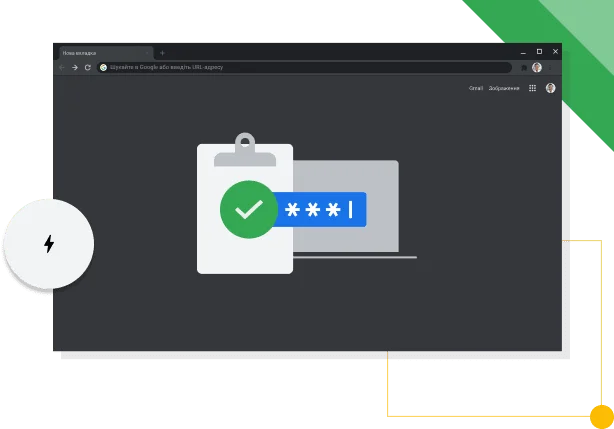Click the lightning bolt circle
This screenshot has width=614, height=429.
(49, 243)
